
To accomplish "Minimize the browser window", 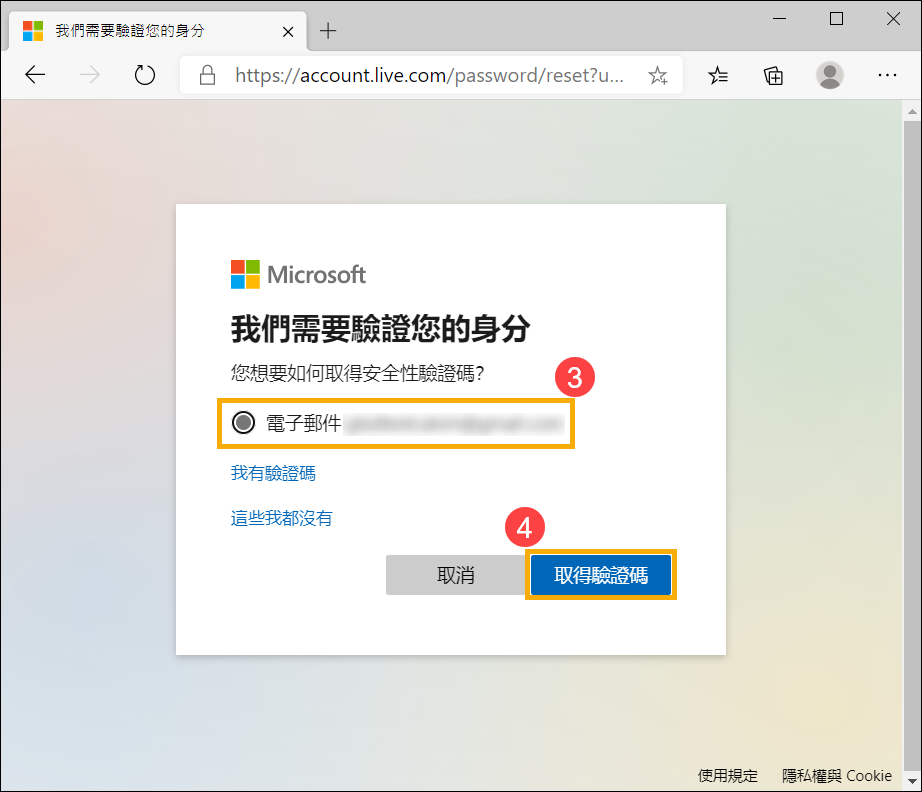I will pos(779,19).
